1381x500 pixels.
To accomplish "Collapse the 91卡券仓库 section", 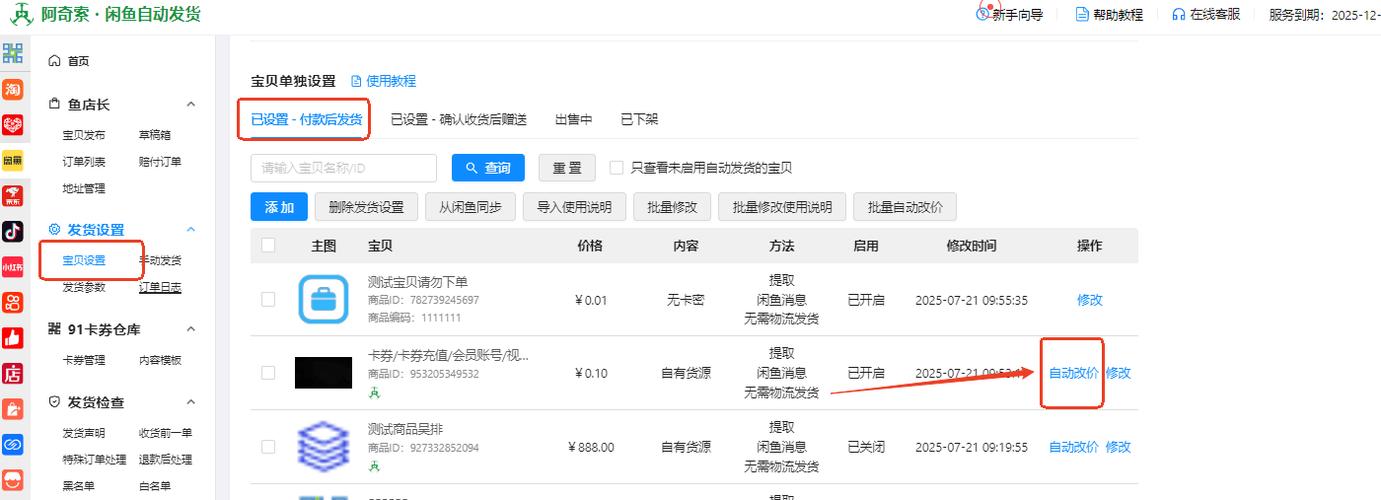I will click(191, 330).
